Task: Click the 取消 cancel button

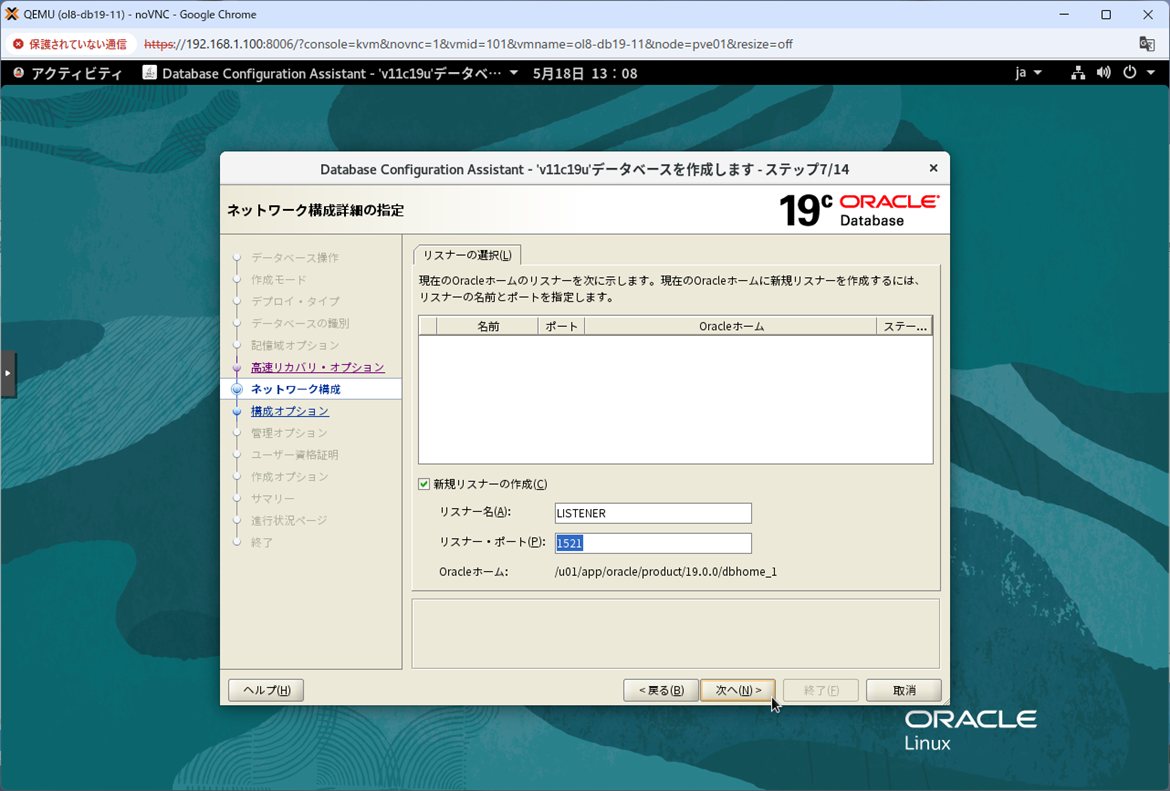Action: click(x=904, y=690)
